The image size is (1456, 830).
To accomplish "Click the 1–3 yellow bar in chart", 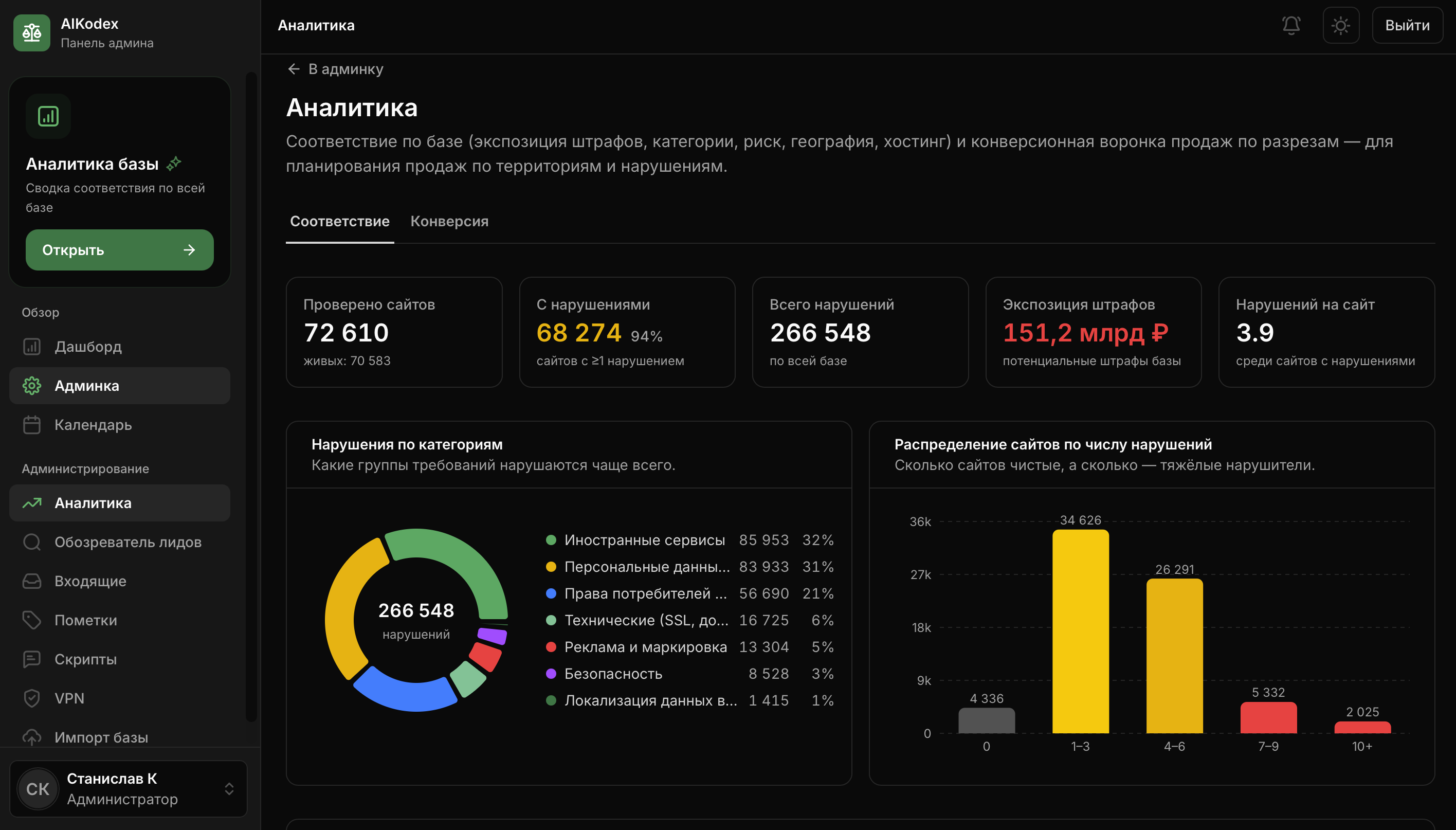I will 1080,631.
